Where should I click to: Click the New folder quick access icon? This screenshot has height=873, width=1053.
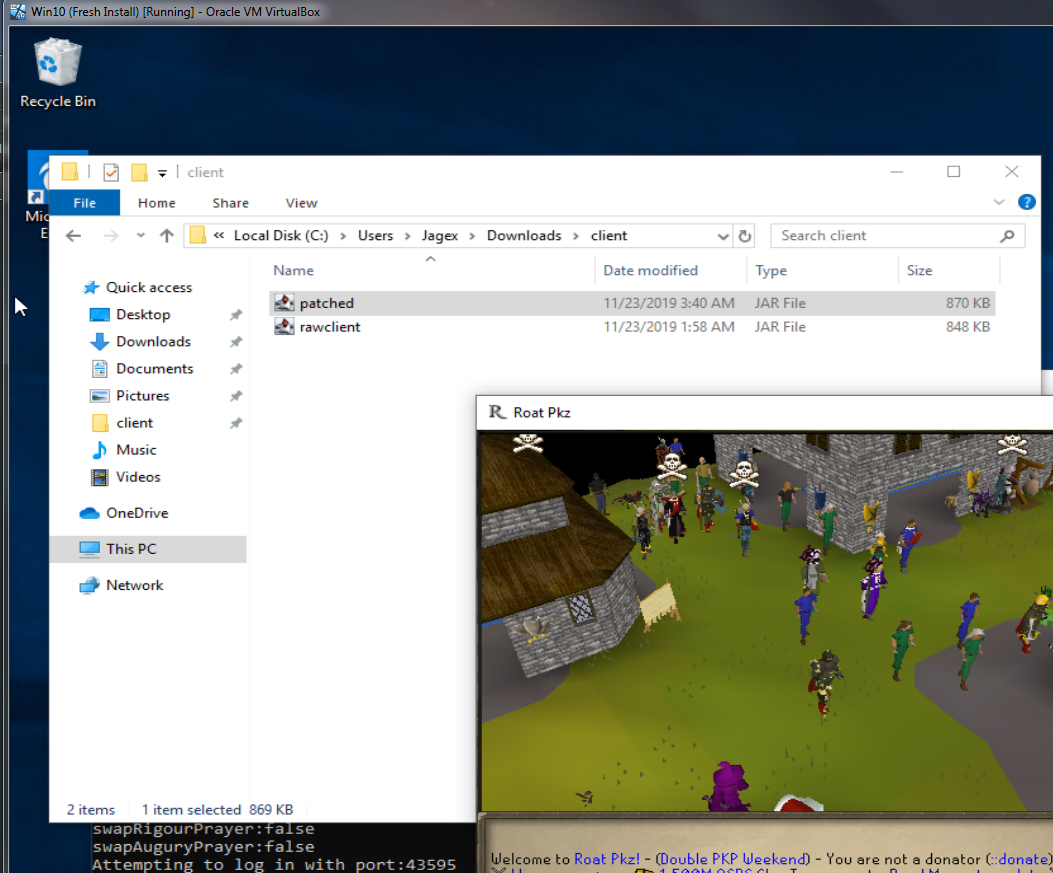(x=139, y=173)
